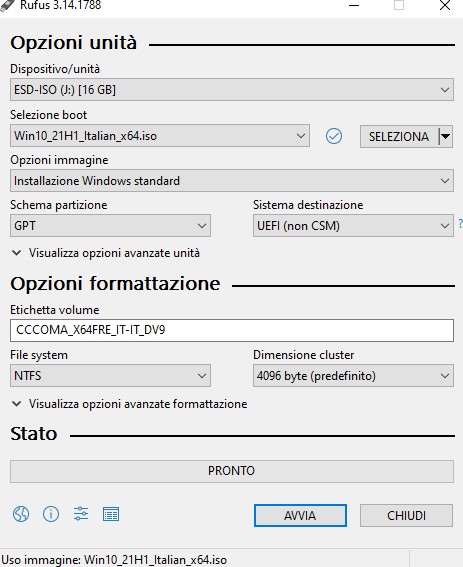Open the File system NTFS dropdown
Screen dimensions: 463x567
point(110,375)
